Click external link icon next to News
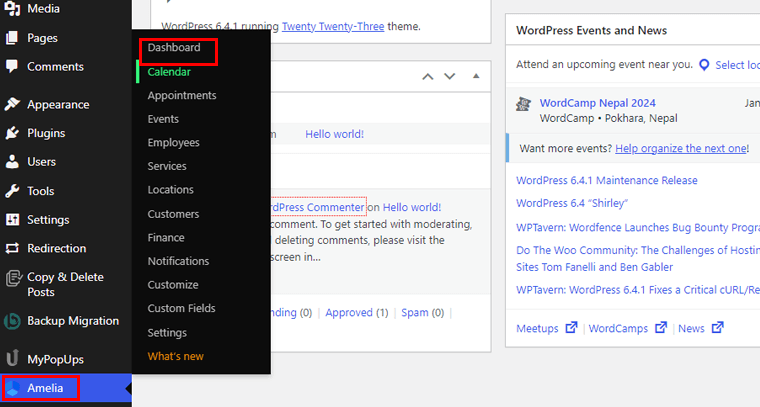The width and height of the screenshot is (760, 407). pyautogui.click(x=717, y=328)
